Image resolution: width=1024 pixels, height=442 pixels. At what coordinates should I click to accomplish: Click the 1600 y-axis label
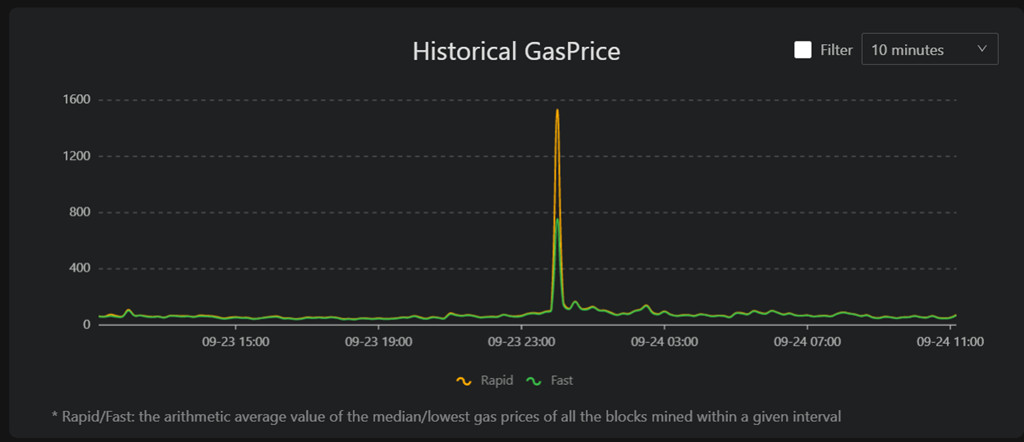(76, 100)
